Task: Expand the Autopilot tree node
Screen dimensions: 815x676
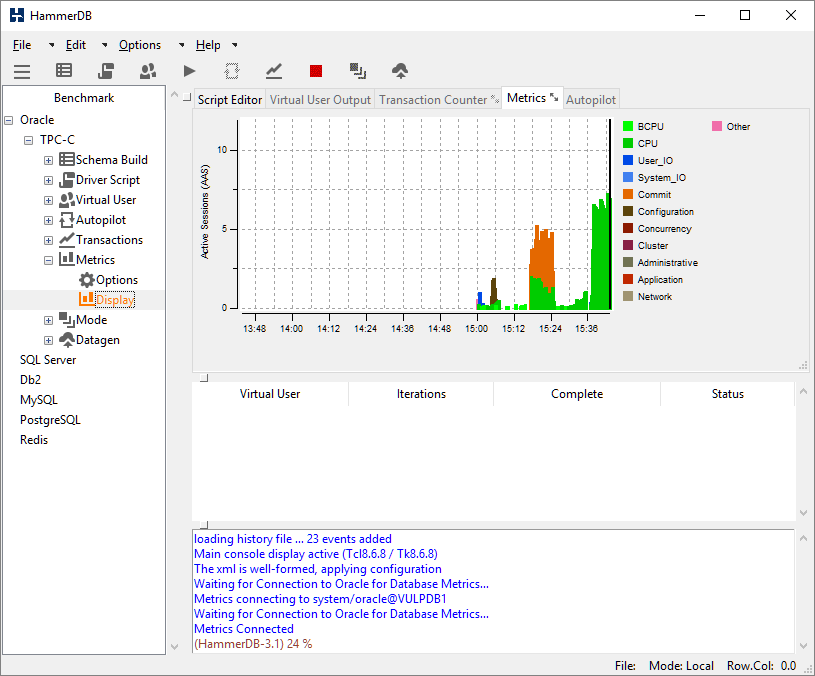Action: [x=48, y=220]
